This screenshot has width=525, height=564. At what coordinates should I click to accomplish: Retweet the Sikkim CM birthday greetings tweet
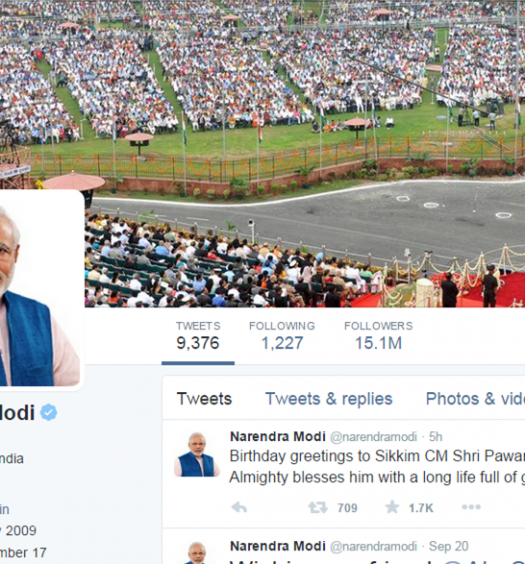(318, 508)
